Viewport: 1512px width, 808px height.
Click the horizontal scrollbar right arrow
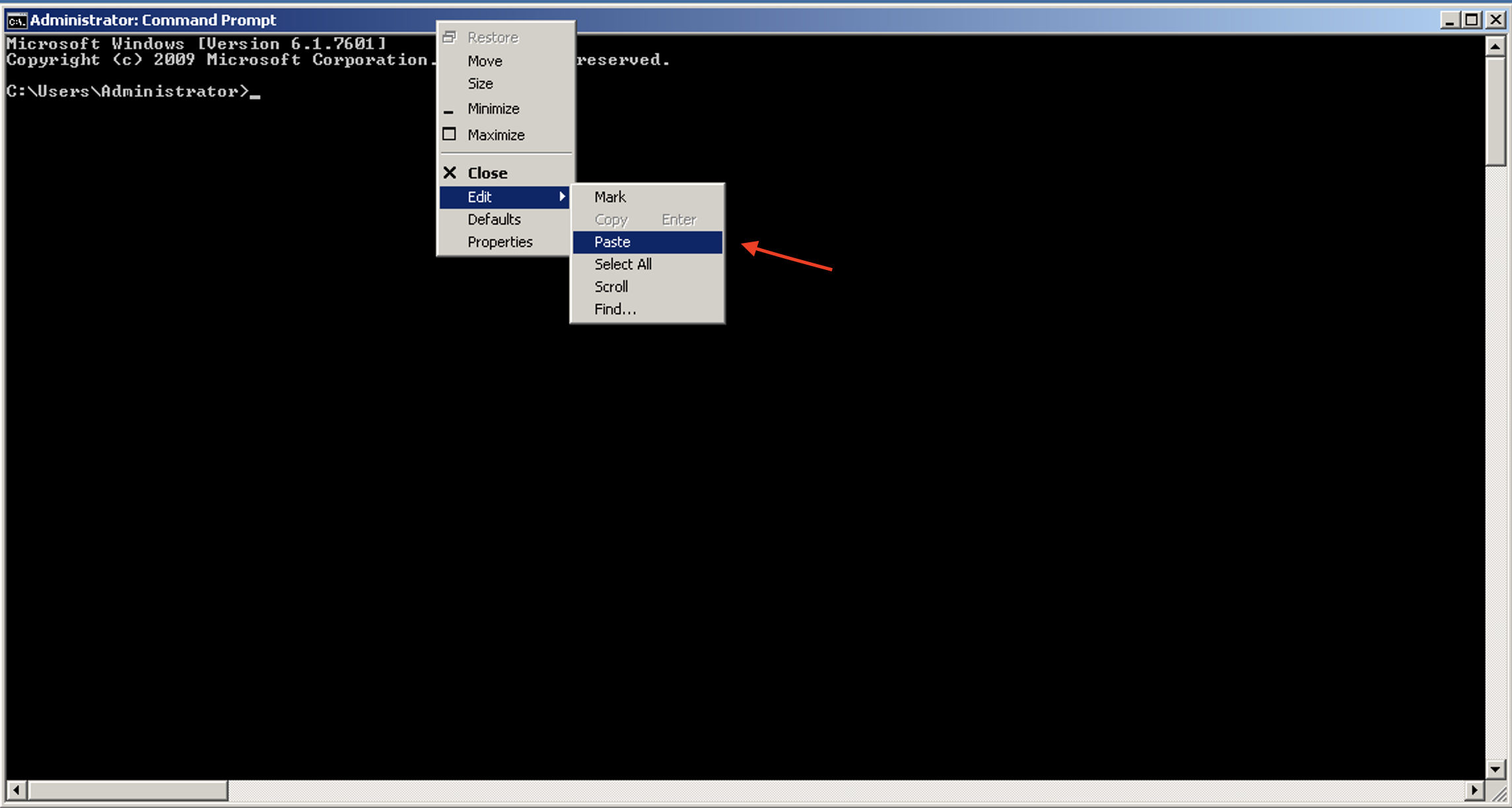point(1474,790)
